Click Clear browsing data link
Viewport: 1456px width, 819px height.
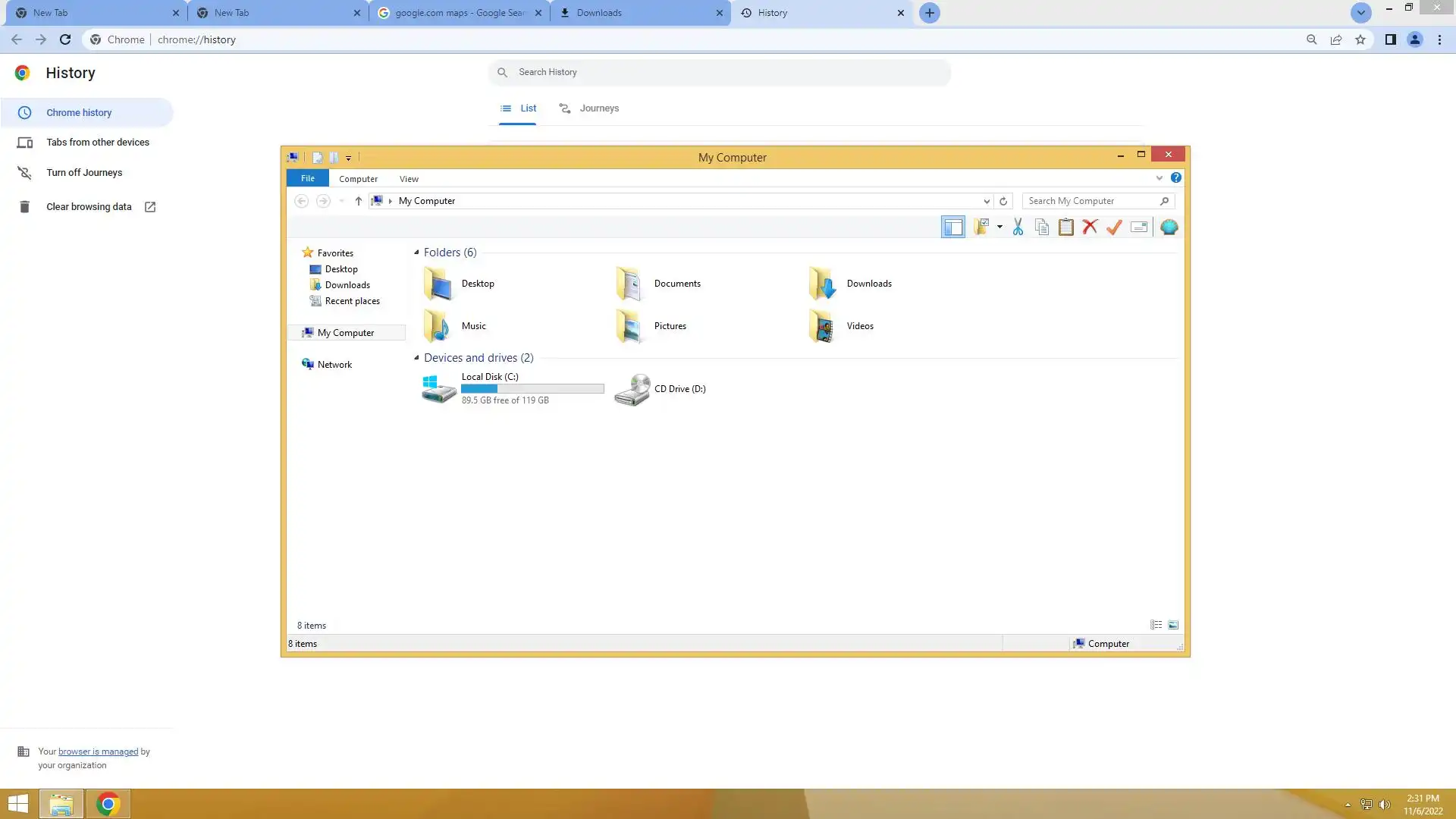point(89,206)
